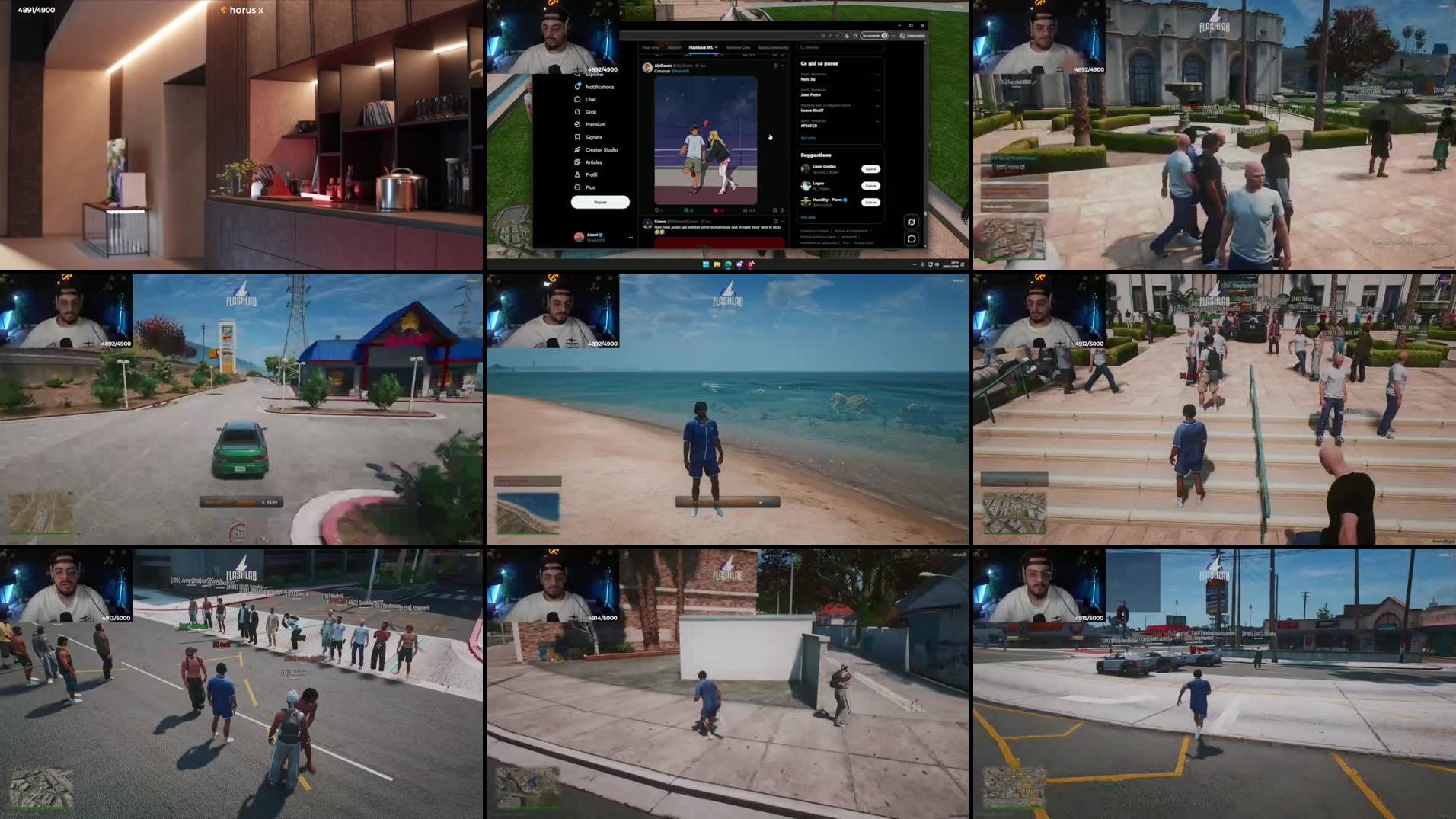Select the Karokee Corp tab
This screenshot has width=1456, height=819.
point(739,47)
